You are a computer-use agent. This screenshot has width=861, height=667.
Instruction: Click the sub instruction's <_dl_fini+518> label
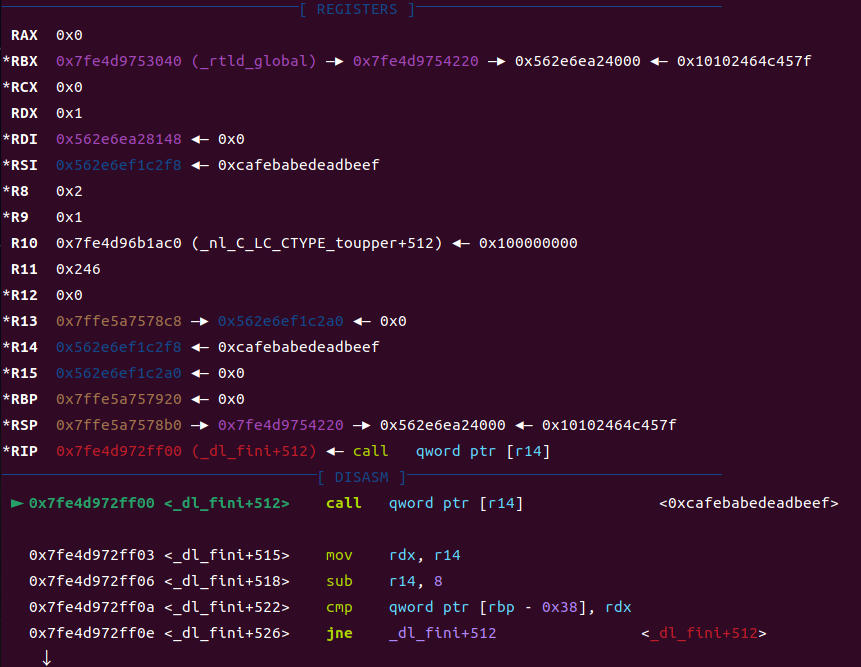pos(226,581)
